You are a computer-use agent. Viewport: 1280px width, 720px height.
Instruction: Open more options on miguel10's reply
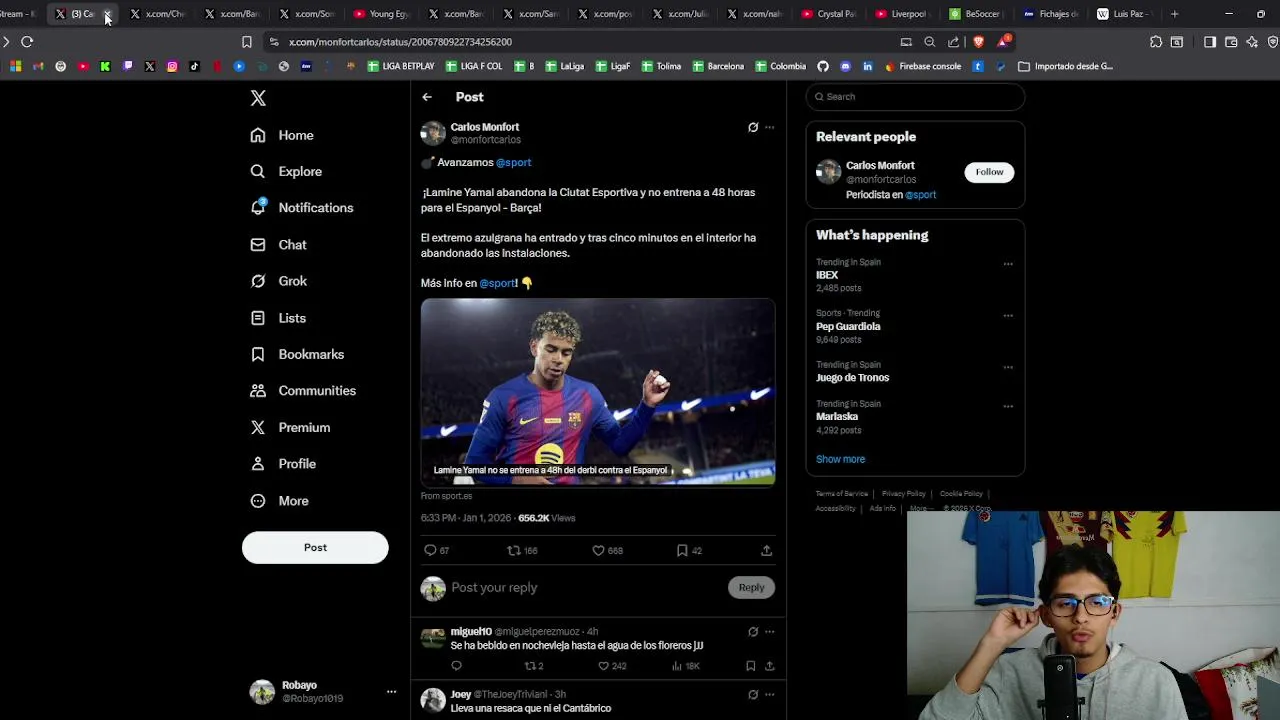point(769,632)
